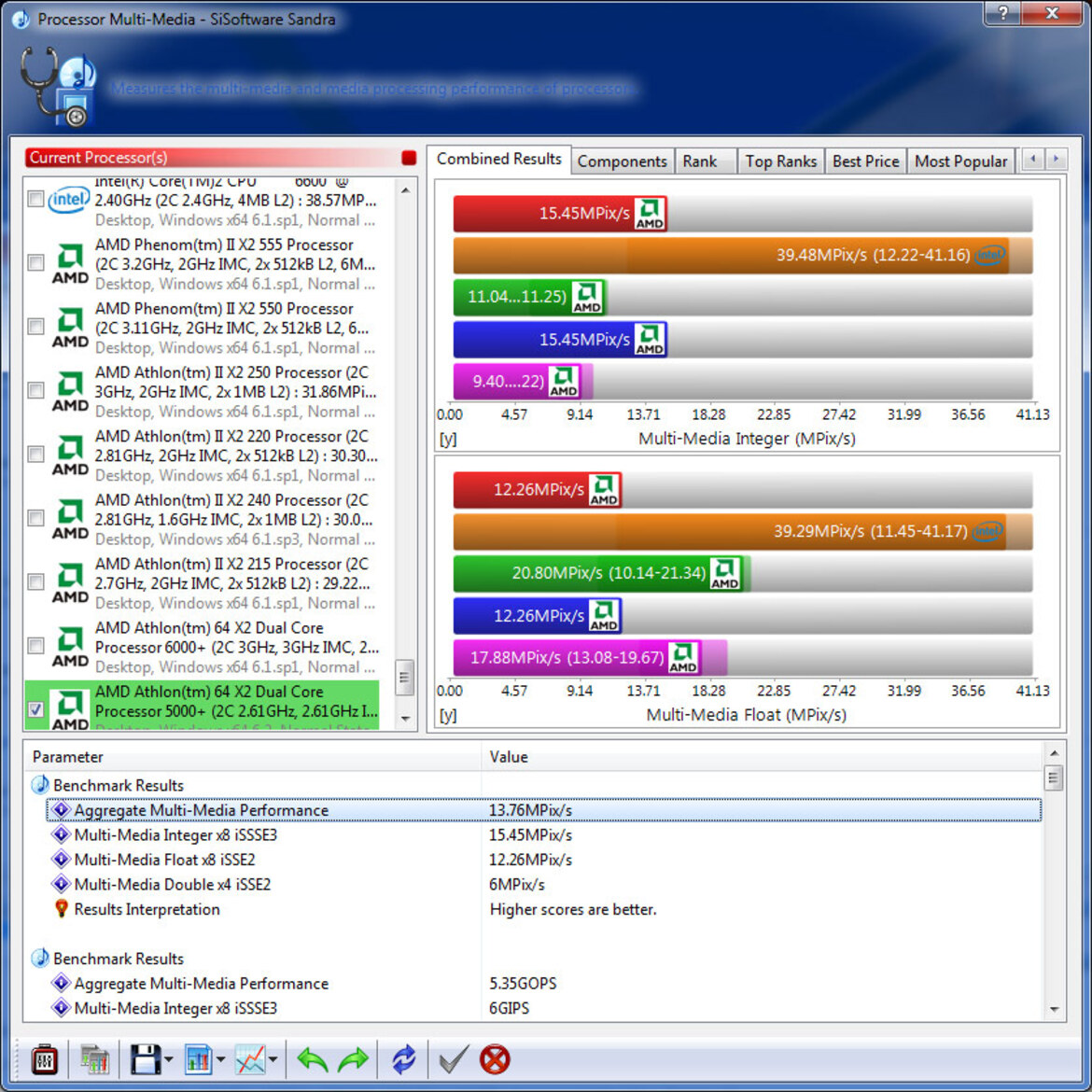This screenshot has width=1092, height=1092.
Task: Click the bar chart view icon
Action: coord(199,1060)
